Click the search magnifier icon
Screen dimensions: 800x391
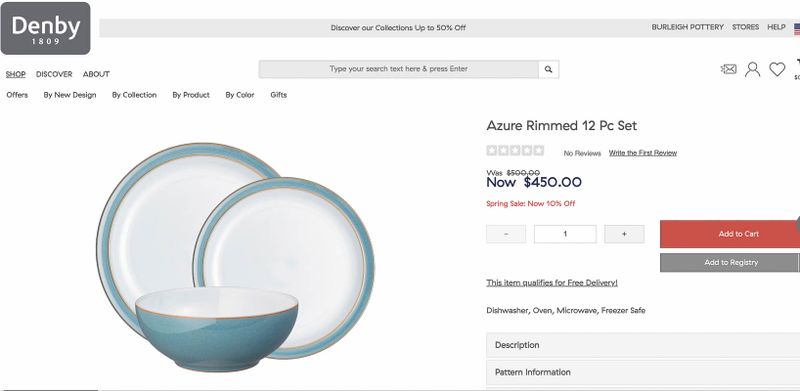coord(548,69)
